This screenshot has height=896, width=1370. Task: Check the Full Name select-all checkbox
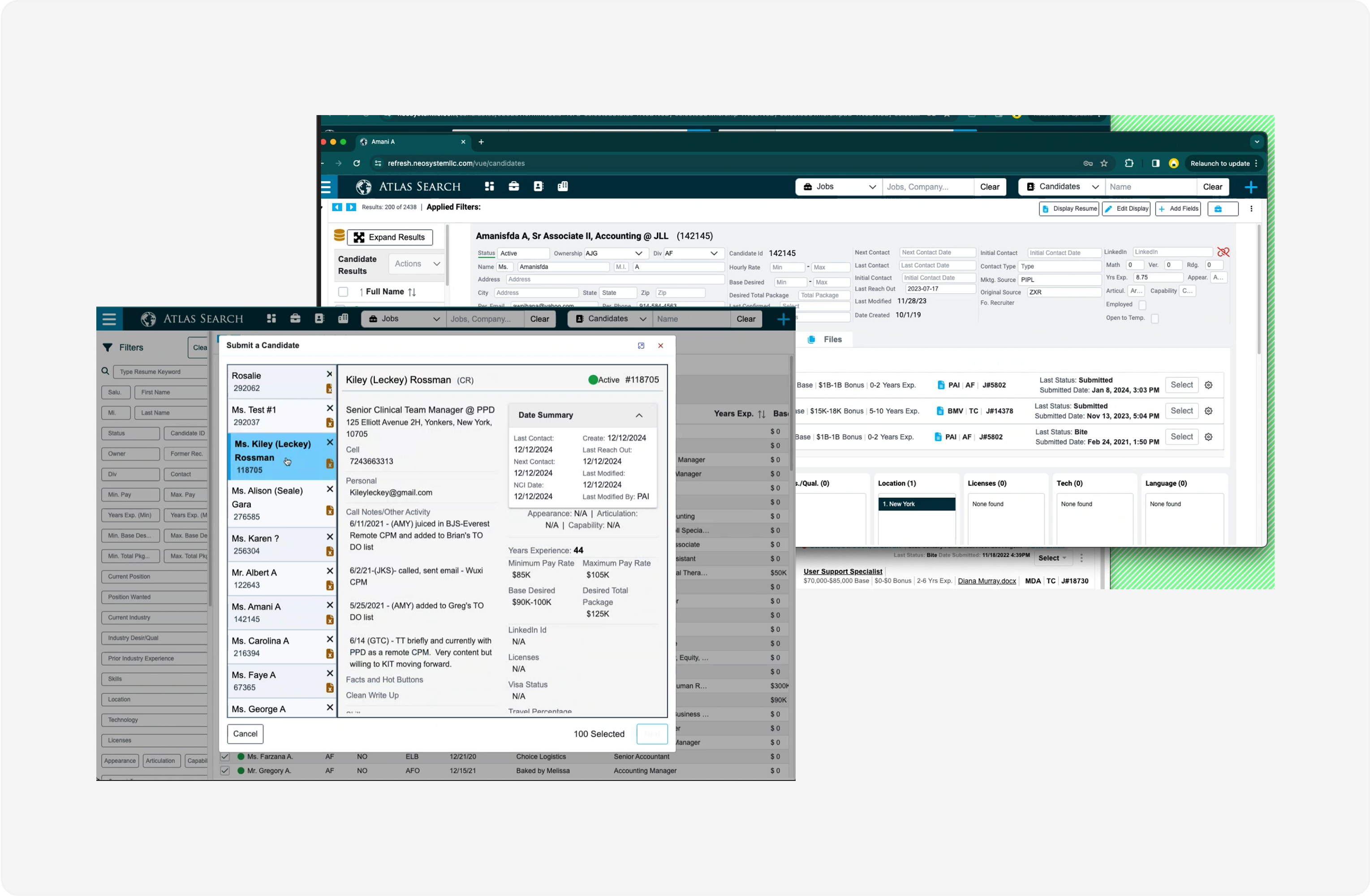[343, 292]
